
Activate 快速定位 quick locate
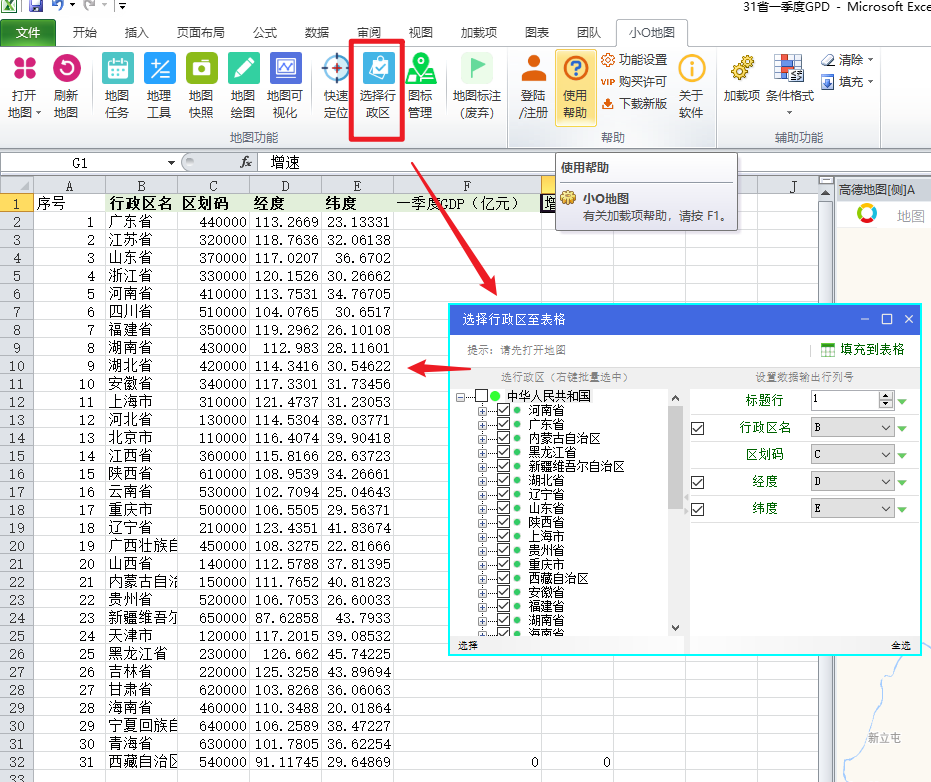336,87
